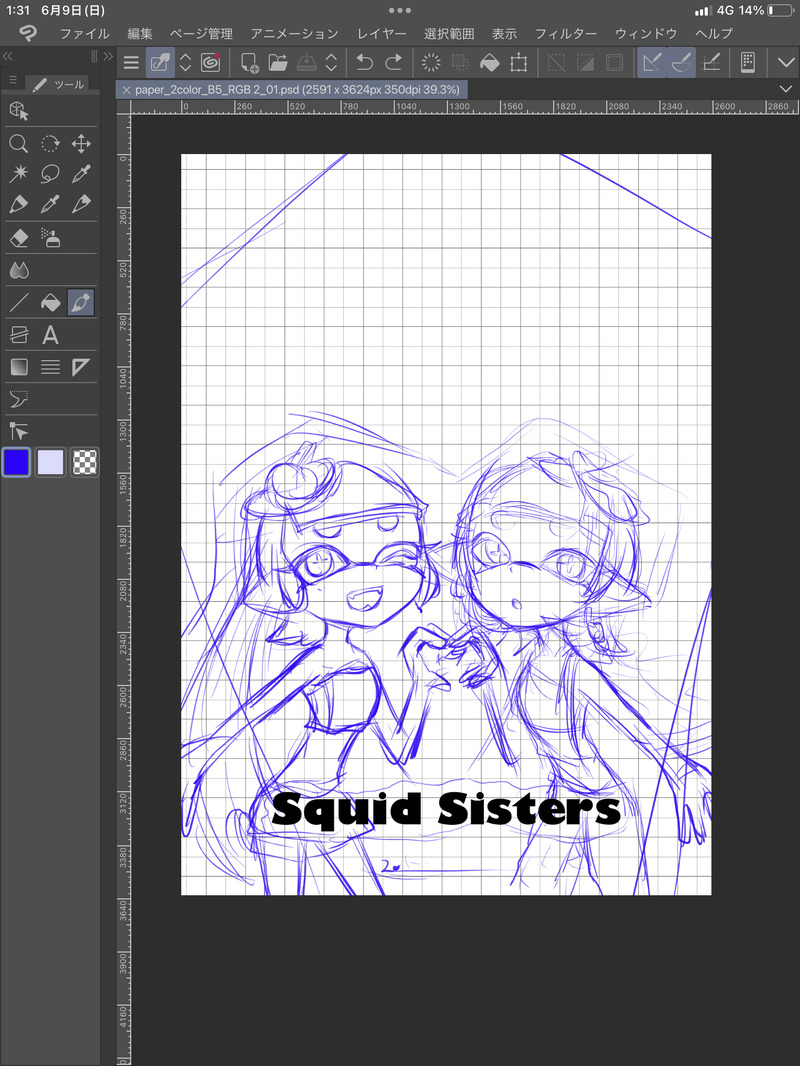Open the ヘルプ menu

[714, 33]
